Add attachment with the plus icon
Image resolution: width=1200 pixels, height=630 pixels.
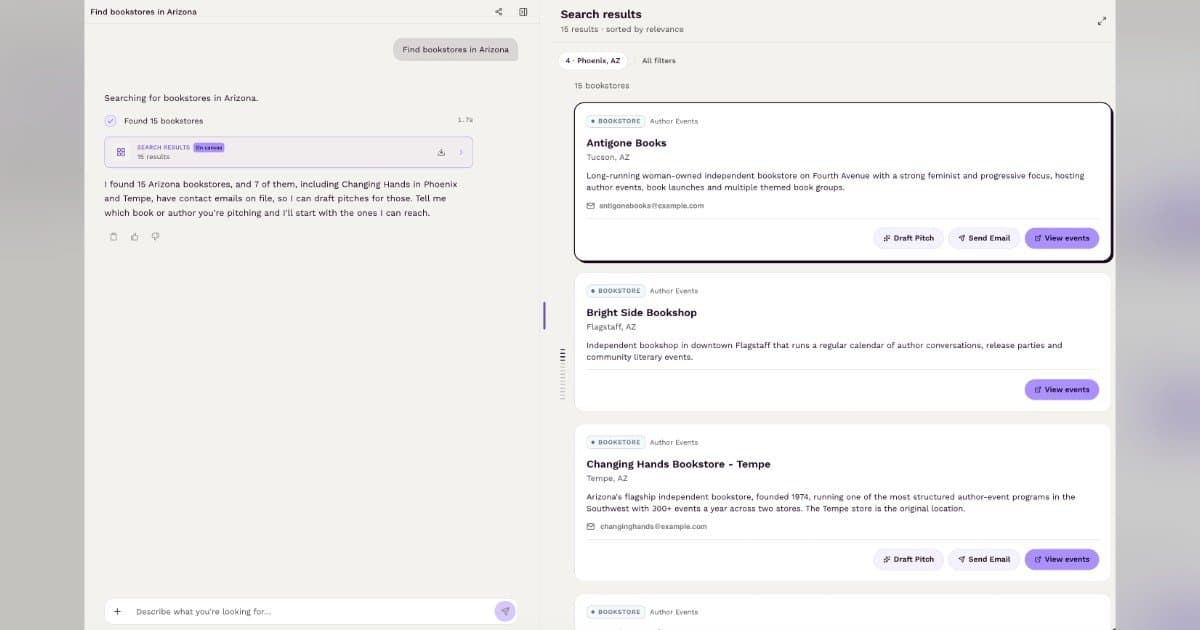point(117,611)
